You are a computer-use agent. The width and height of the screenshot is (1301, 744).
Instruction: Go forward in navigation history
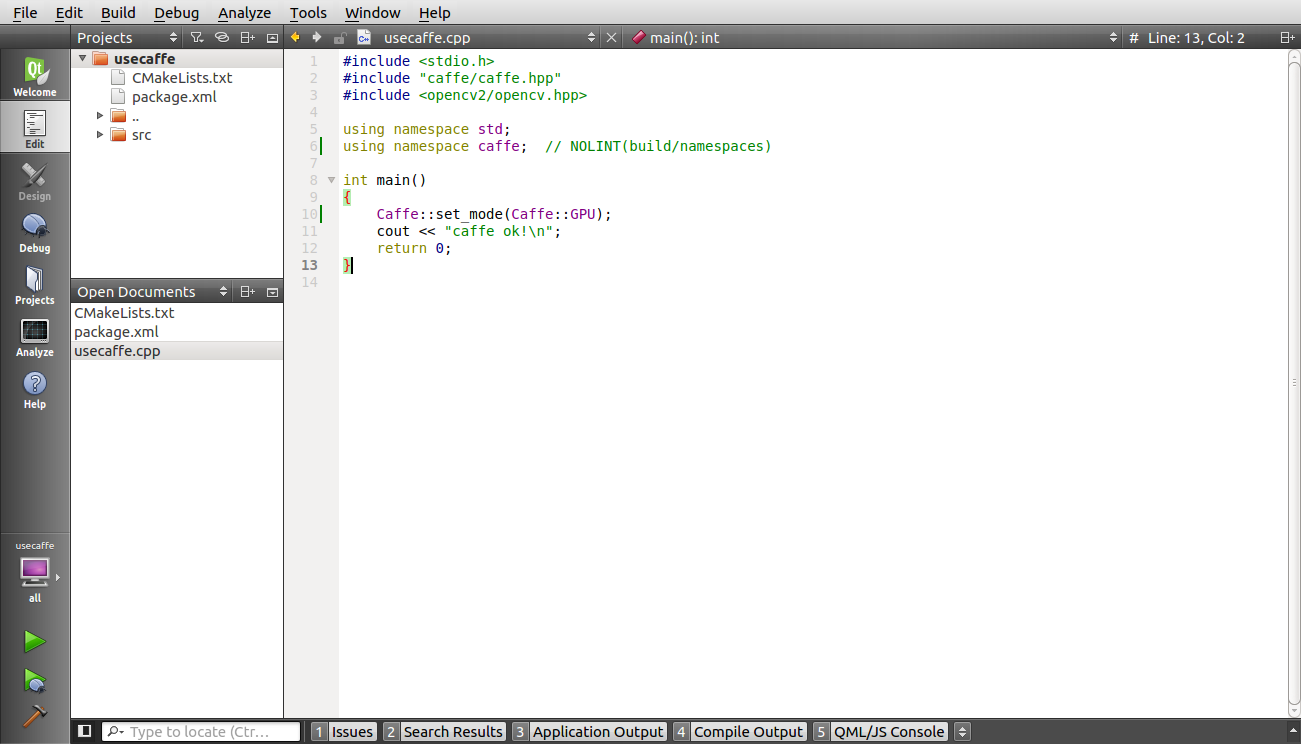(317, 37)
